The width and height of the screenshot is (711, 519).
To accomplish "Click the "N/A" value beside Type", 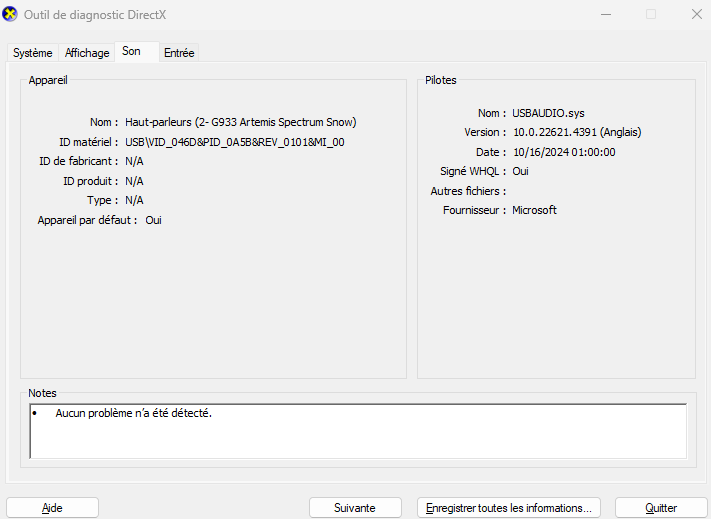I will [x=134, y=200].
